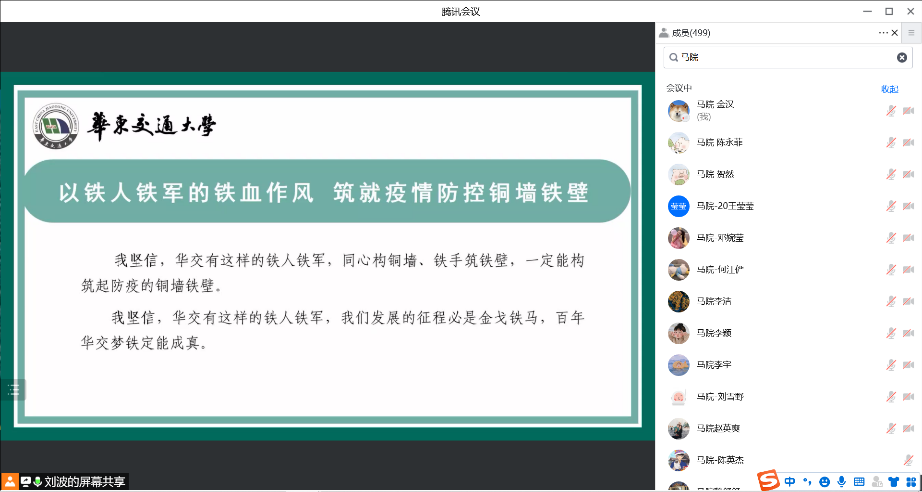Viewport: 922px width, 492px height.
Task: Clear the member search box text
Action: tap(903, 58)
